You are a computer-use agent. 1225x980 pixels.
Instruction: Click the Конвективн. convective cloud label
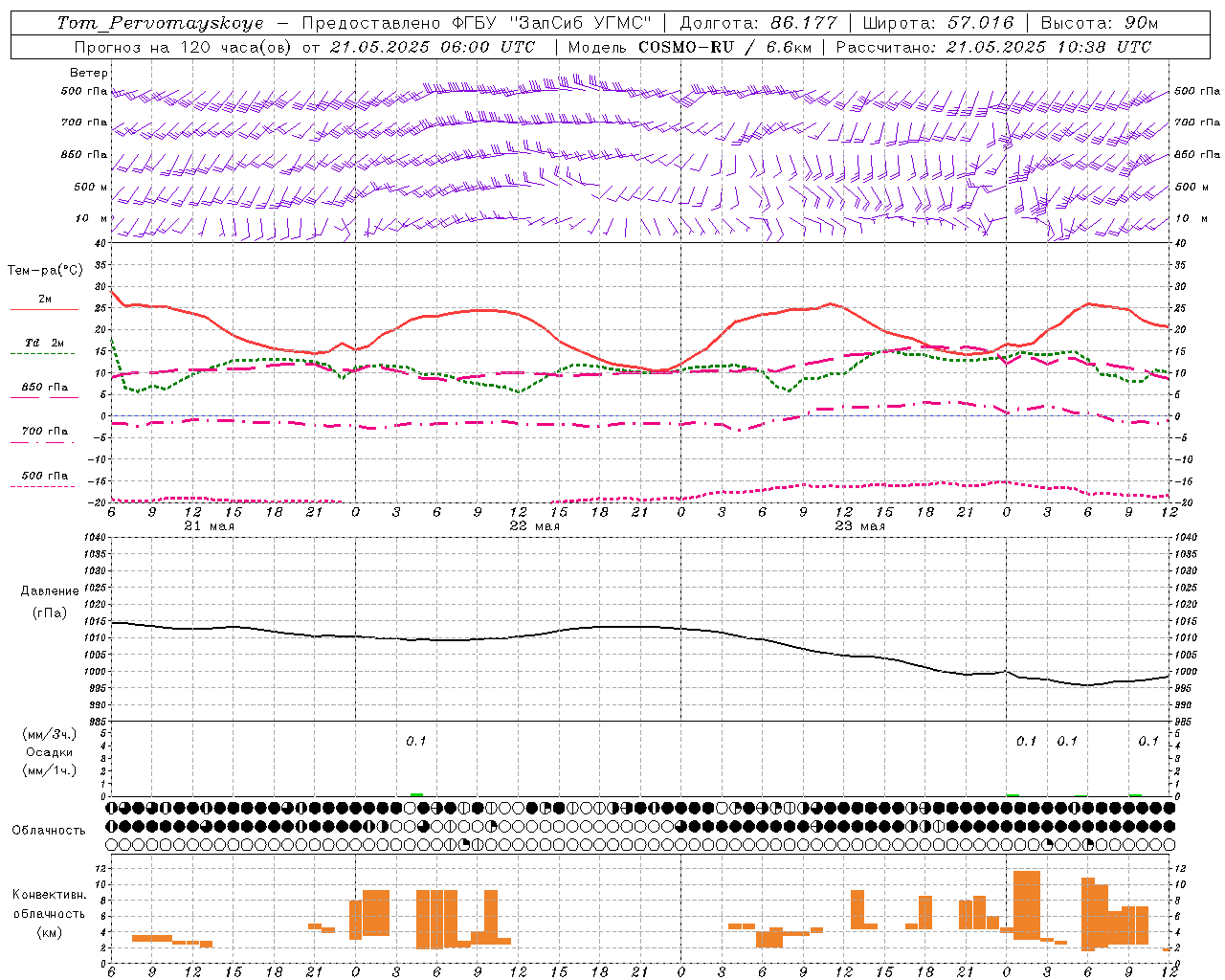[49, 895]
